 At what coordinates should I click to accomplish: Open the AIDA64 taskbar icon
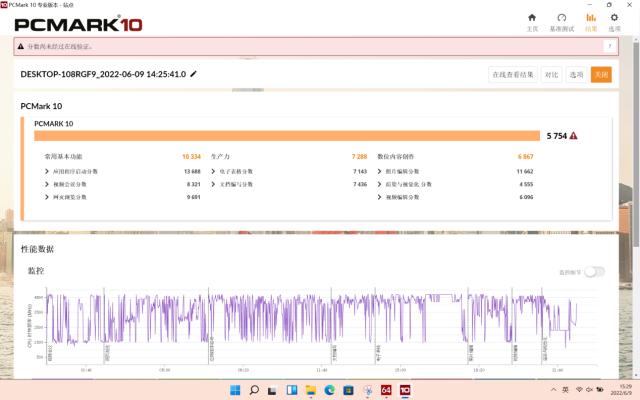[386, 390]
